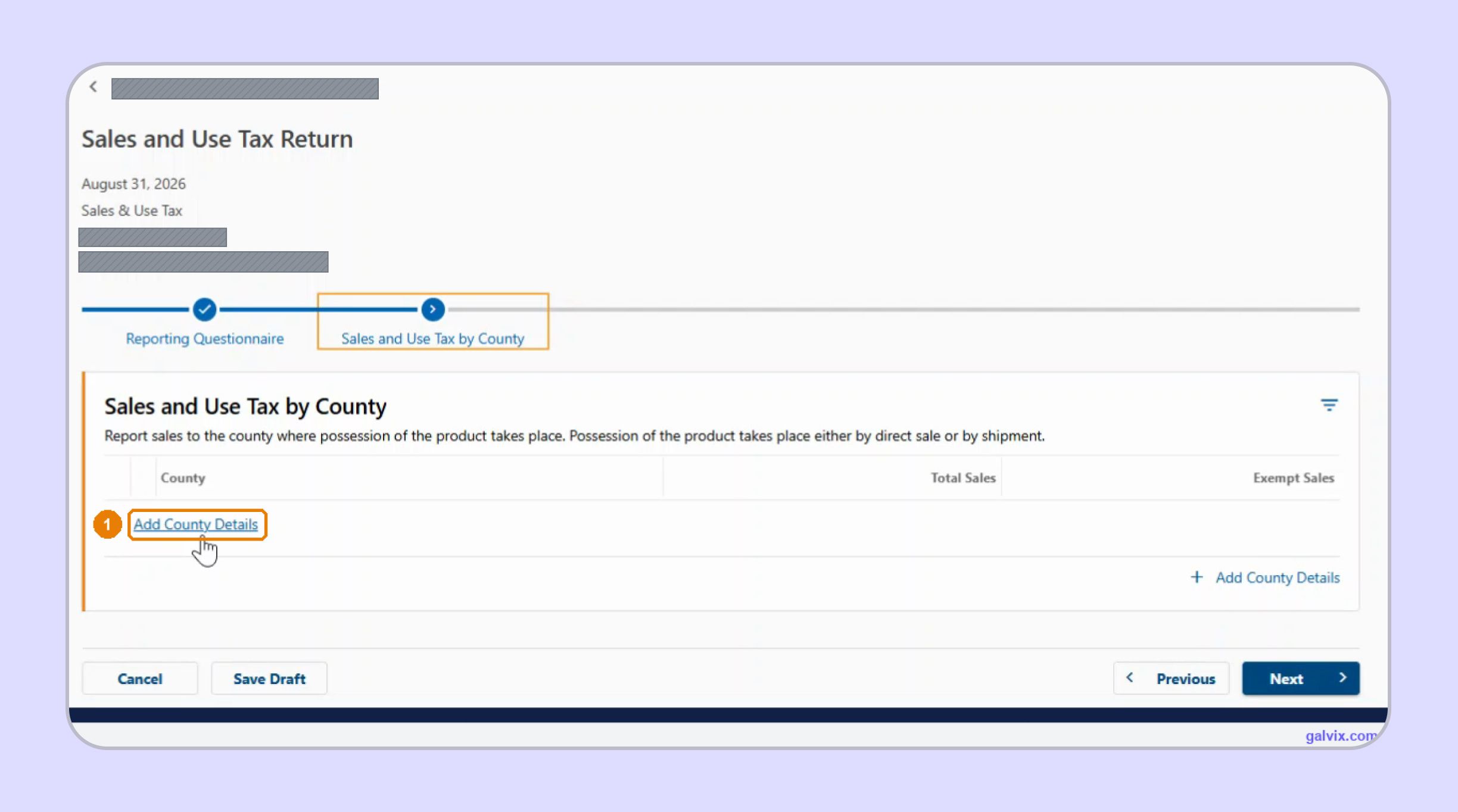Click the underlined Add County Details link

click(x=196, y=524)
